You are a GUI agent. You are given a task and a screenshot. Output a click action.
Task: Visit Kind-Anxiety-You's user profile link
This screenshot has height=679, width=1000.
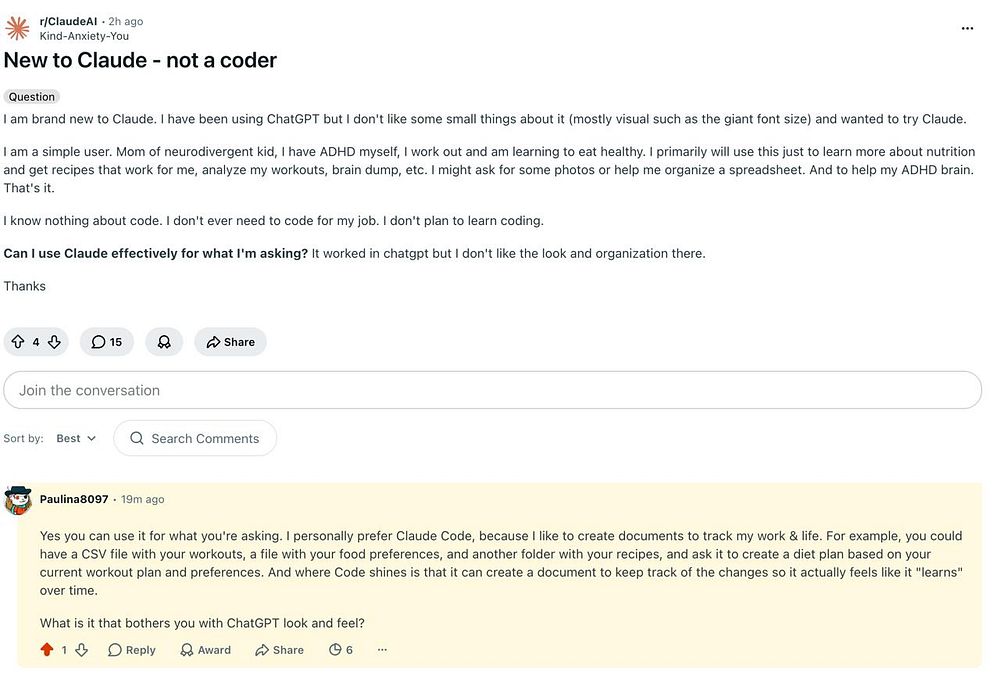coord(84,36)
